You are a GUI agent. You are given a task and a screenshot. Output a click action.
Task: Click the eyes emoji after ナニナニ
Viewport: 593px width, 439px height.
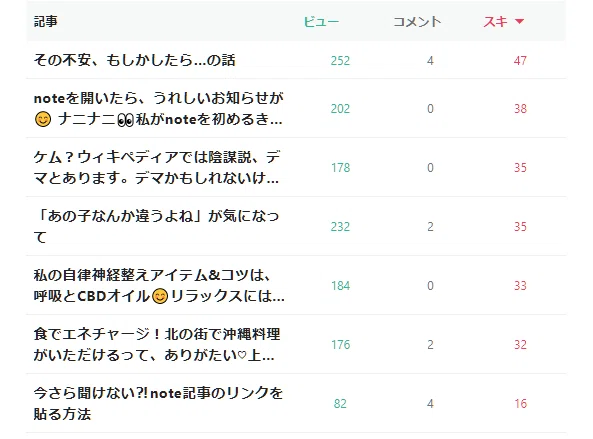point(126,120)
